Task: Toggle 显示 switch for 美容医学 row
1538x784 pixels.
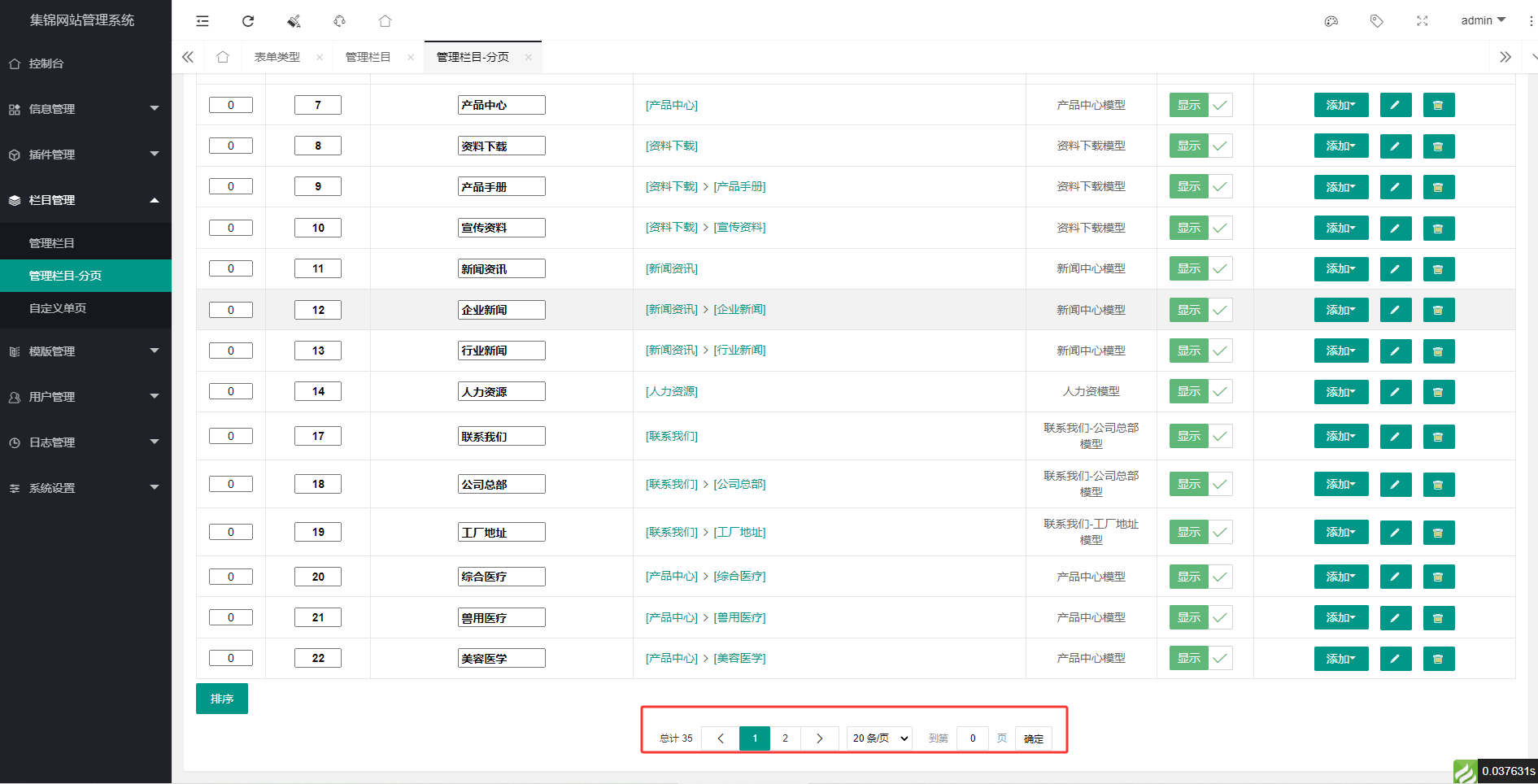Action: click(1201, 658)
